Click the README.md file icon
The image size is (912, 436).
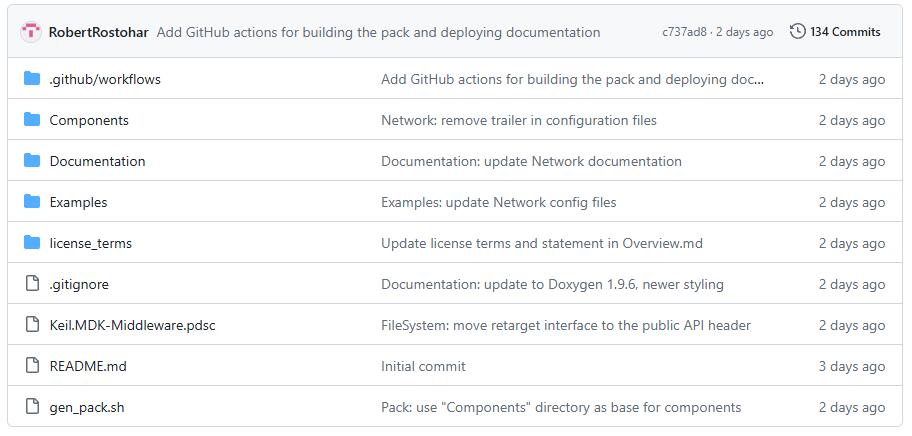click(x=32, y=366)
